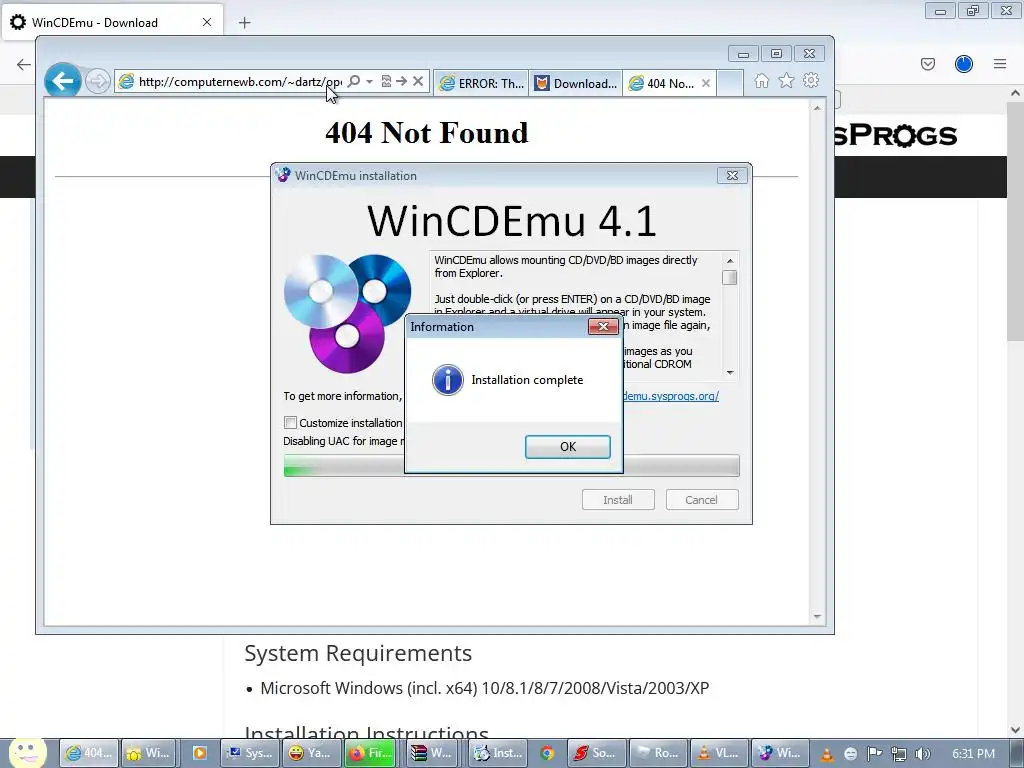Click the Internet Explorer Home icon
The width and height of the screenshot is (1024, 768).
pyautogui.click(x=761, y=80)
